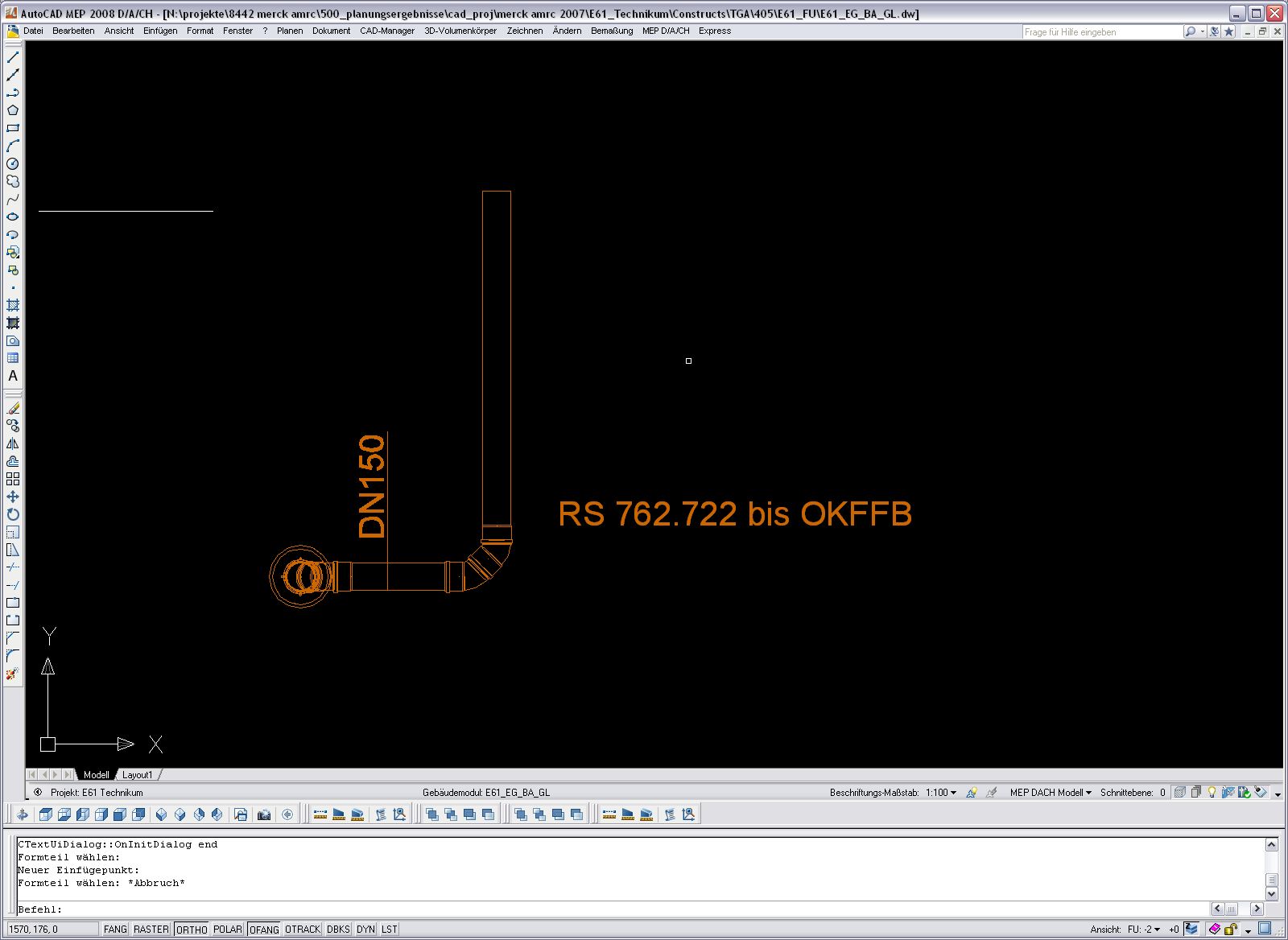Click the Gebäudemodul: E61_EG_BA_GL label

pyautogui.click(x=486, y=793)
